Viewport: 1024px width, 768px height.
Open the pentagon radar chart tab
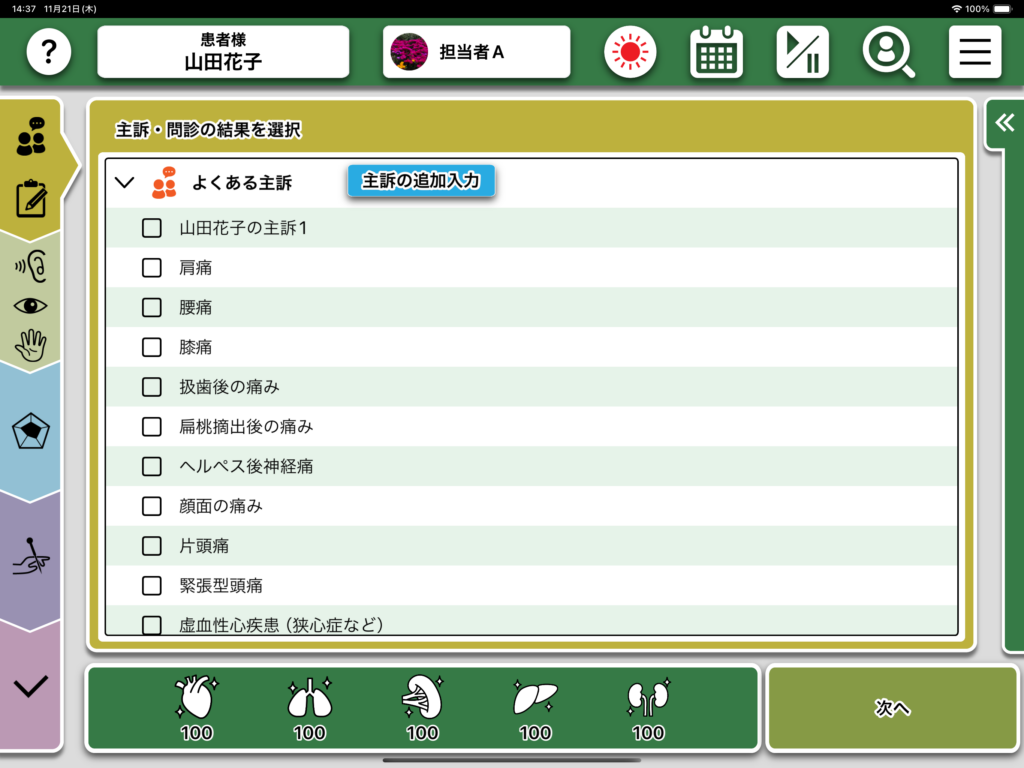click(x=32, y=432)
